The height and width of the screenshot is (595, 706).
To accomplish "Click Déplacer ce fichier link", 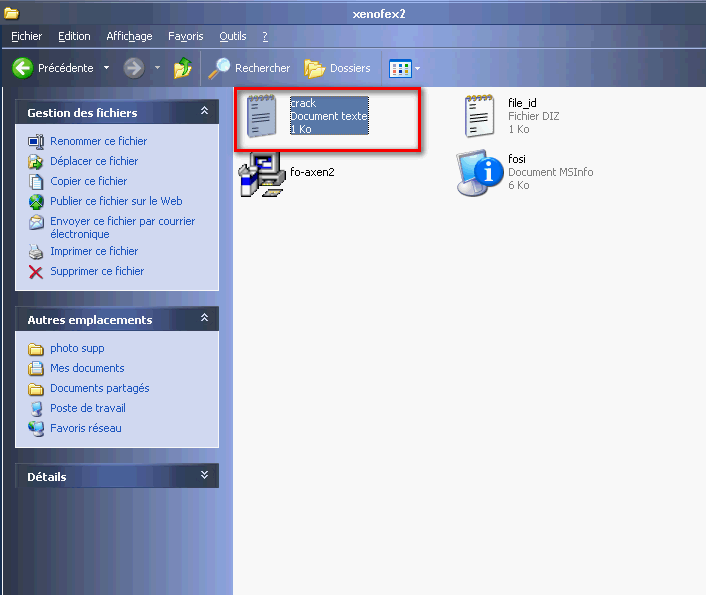I will (x=94, y=161).
